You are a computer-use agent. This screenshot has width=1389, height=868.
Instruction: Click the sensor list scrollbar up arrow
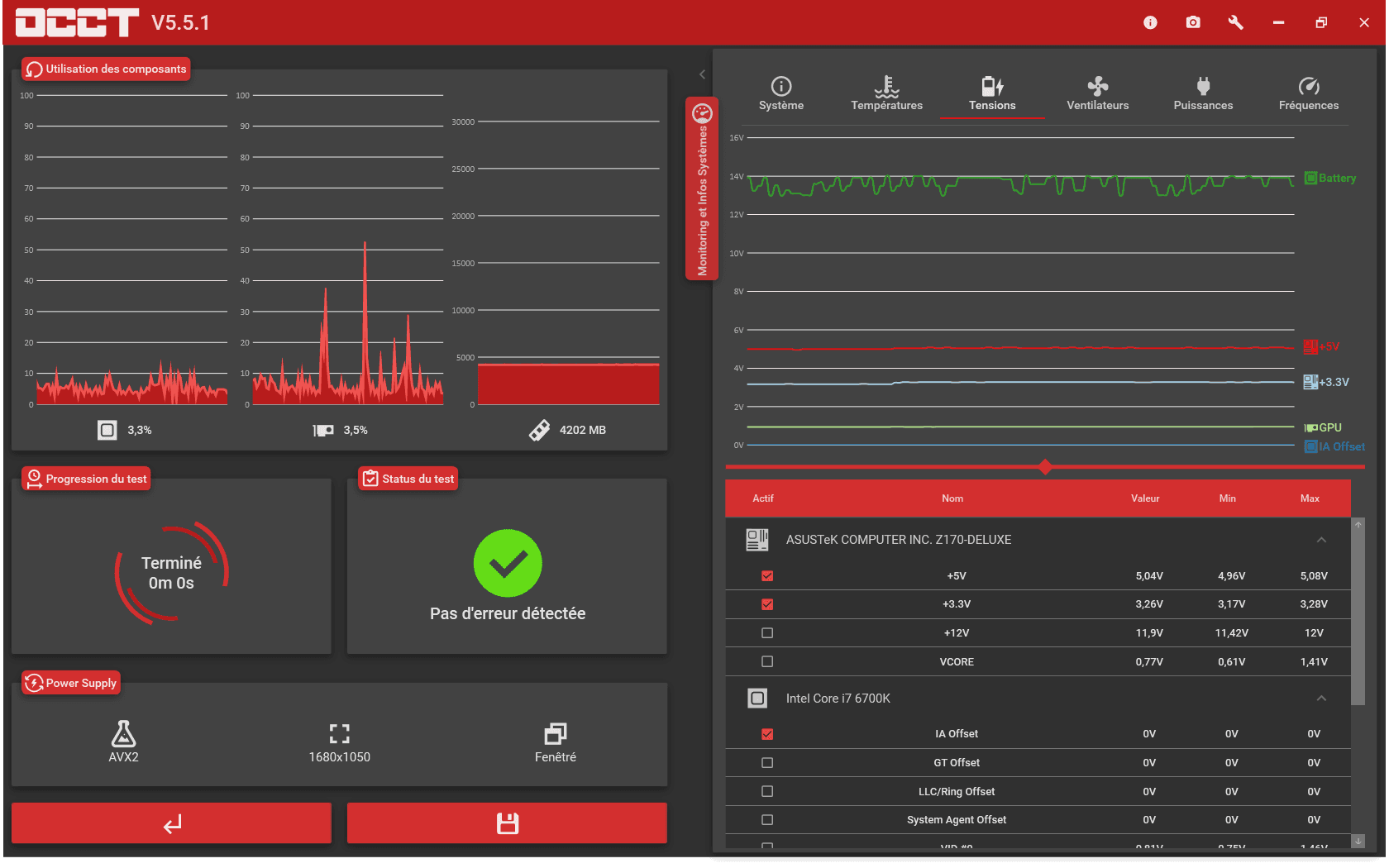pyautogui.click(x=1358, y=525)
